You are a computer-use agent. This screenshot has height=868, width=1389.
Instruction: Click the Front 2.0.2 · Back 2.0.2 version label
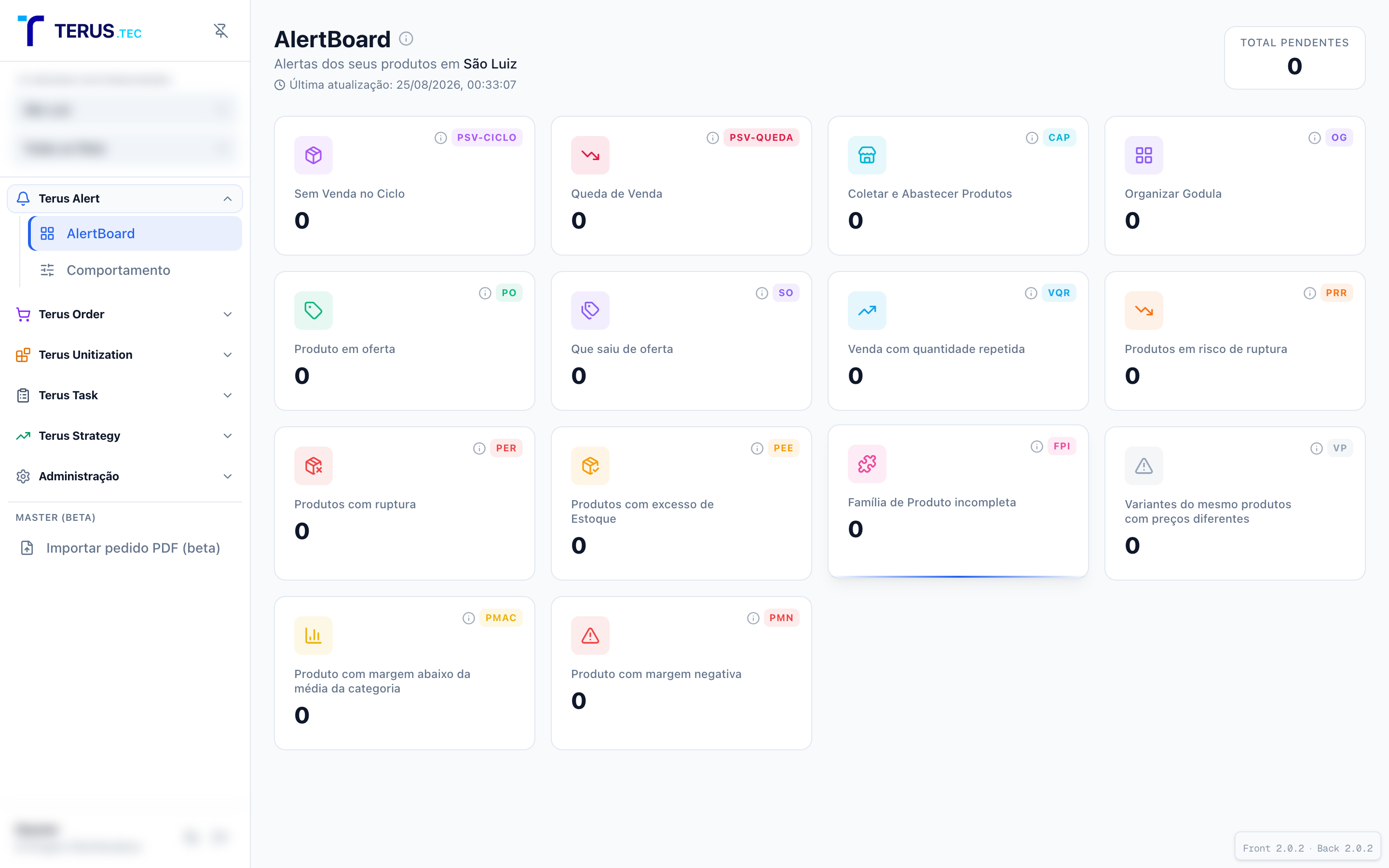coord(1307,848)
